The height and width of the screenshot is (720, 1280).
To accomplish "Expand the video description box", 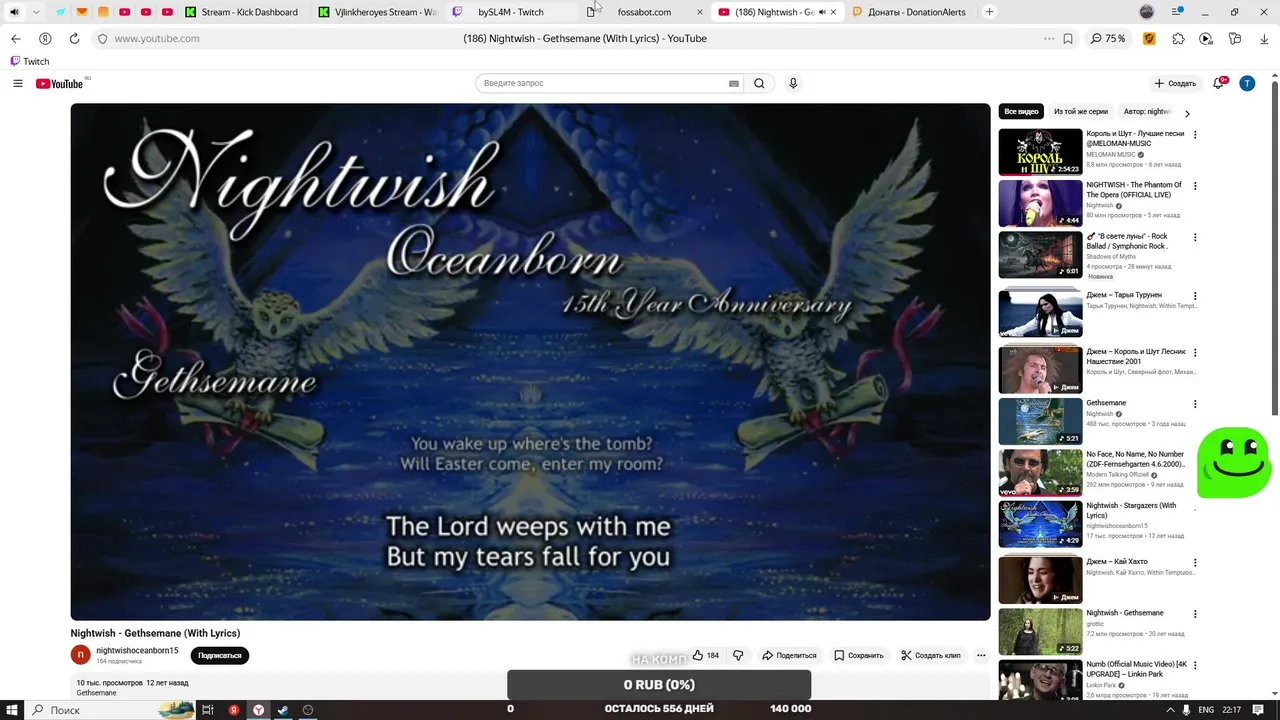I will click(530, 688).
